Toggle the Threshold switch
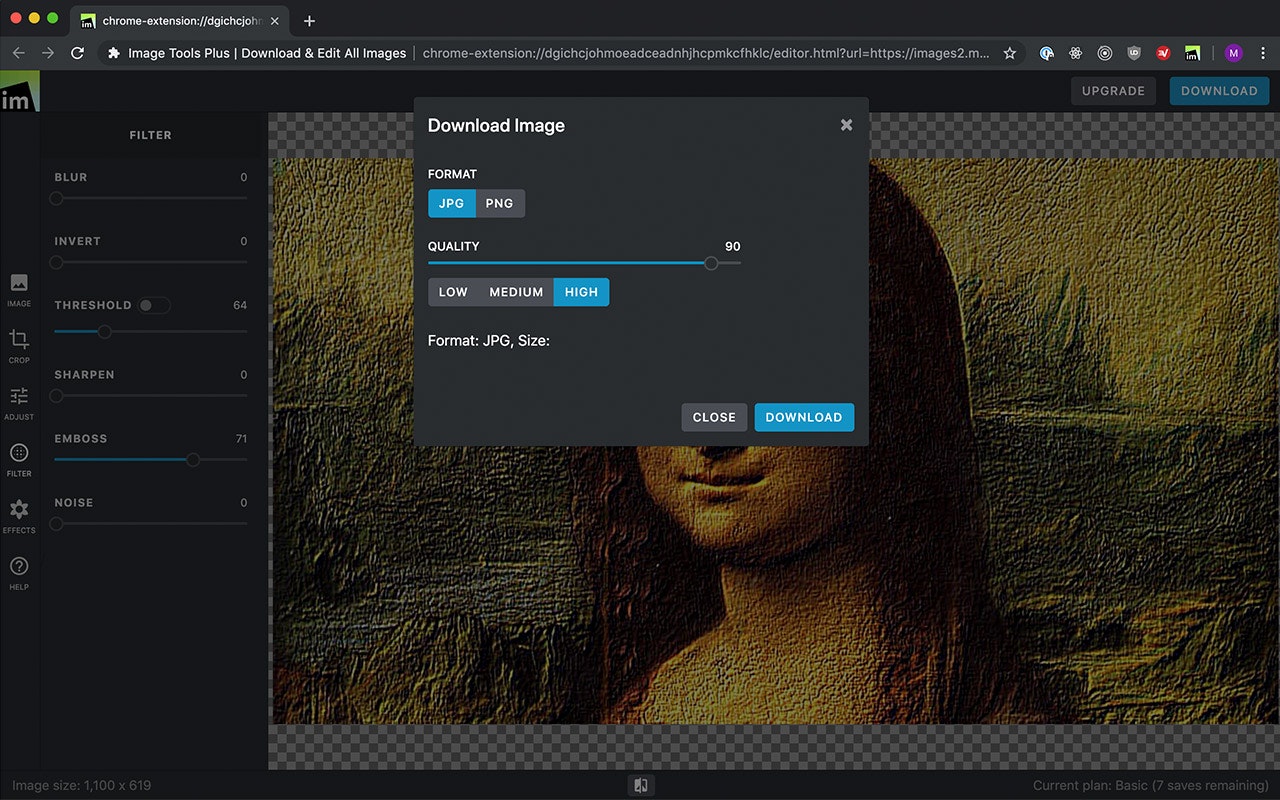This screenshot has width=1280, height=800. tap(154, 305)
